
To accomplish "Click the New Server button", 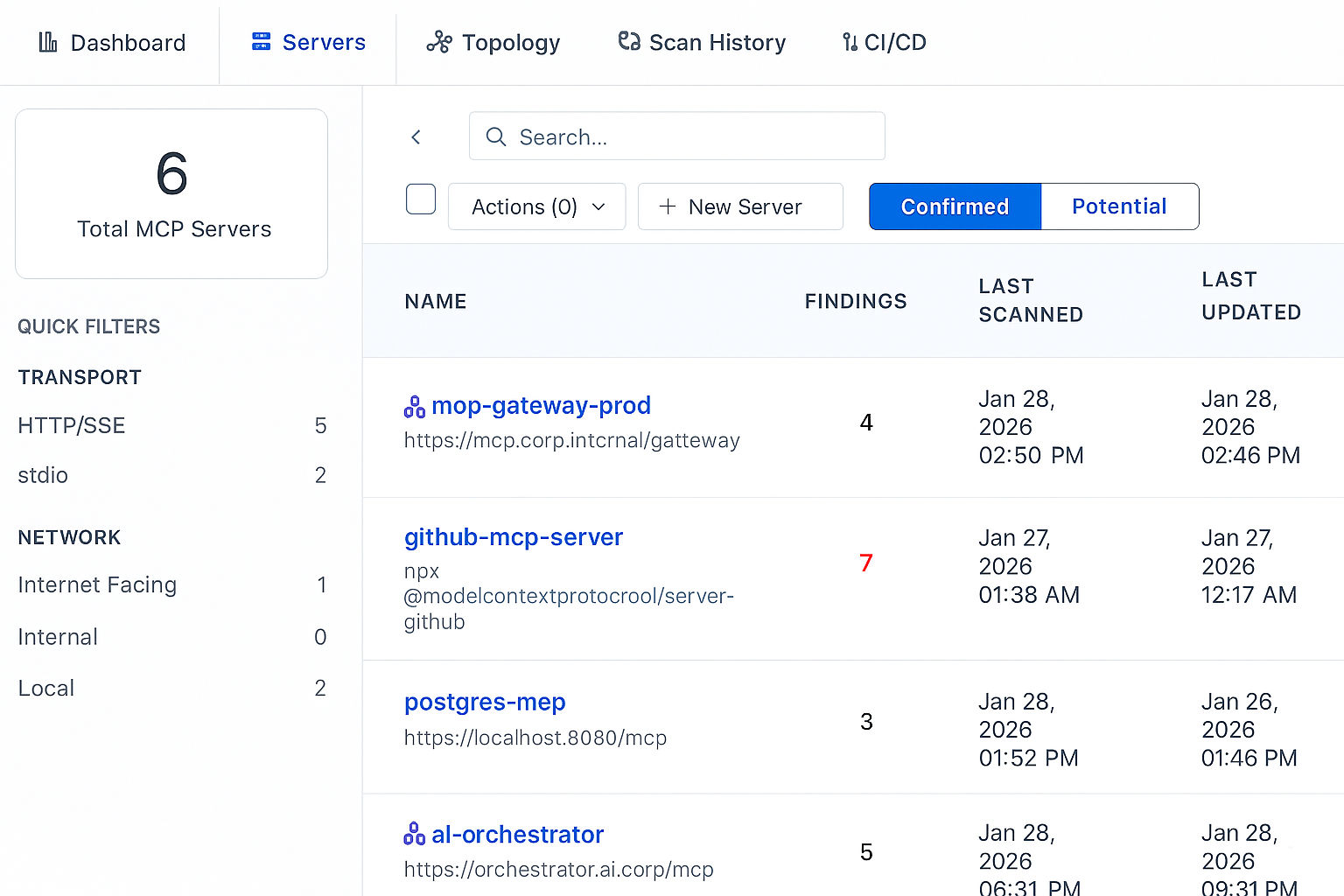I will (740, 206).
